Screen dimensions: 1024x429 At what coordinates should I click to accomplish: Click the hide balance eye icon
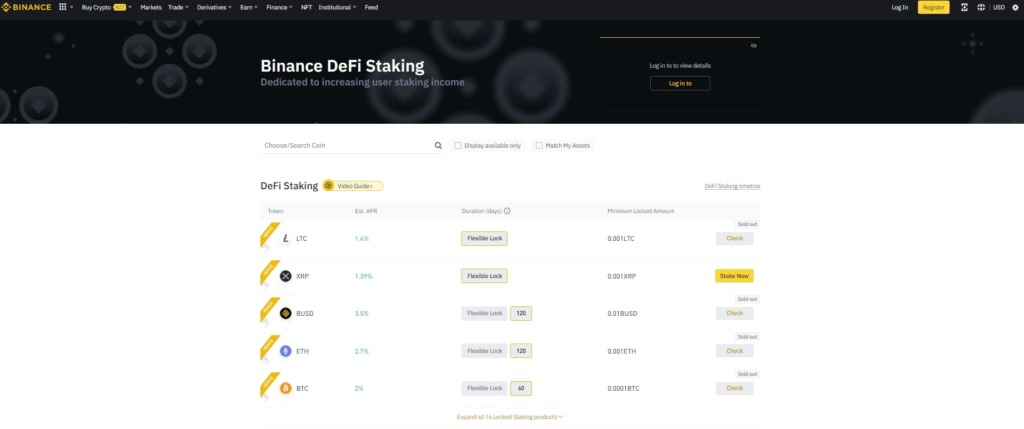coord(754,45)
